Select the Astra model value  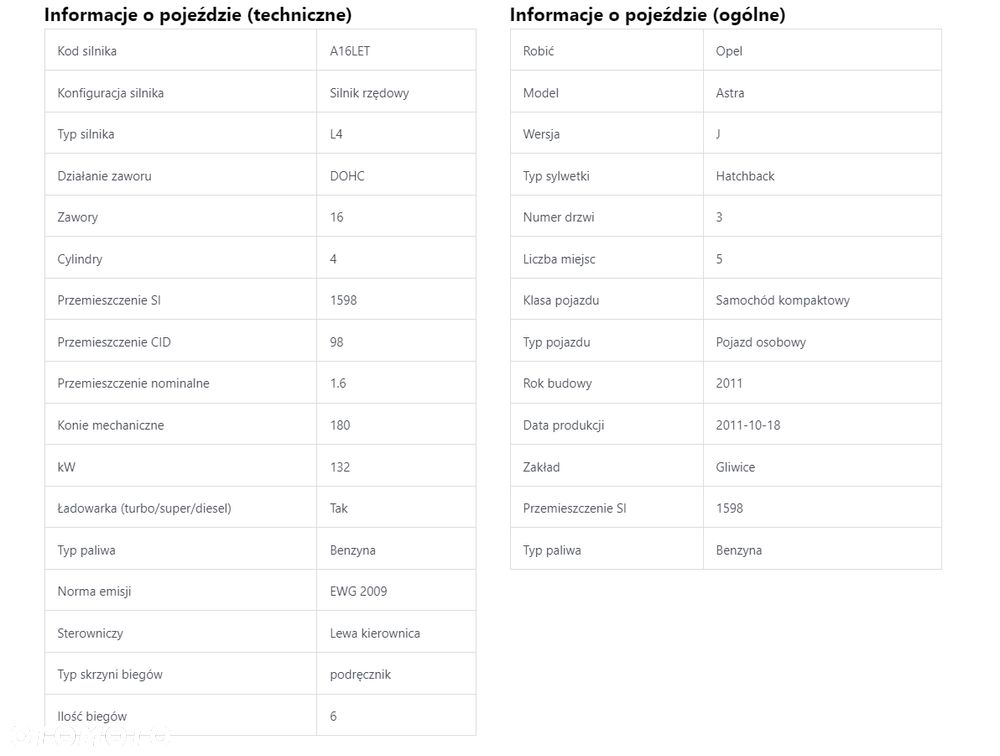730,93
